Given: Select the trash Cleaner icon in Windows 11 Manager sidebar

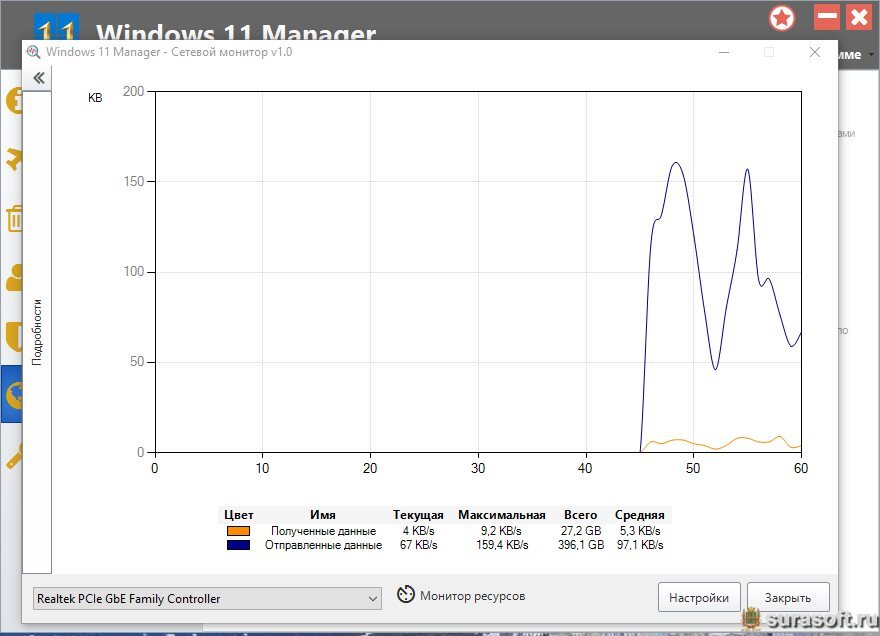Looking at the screenshot, I should tap(15, 218).
